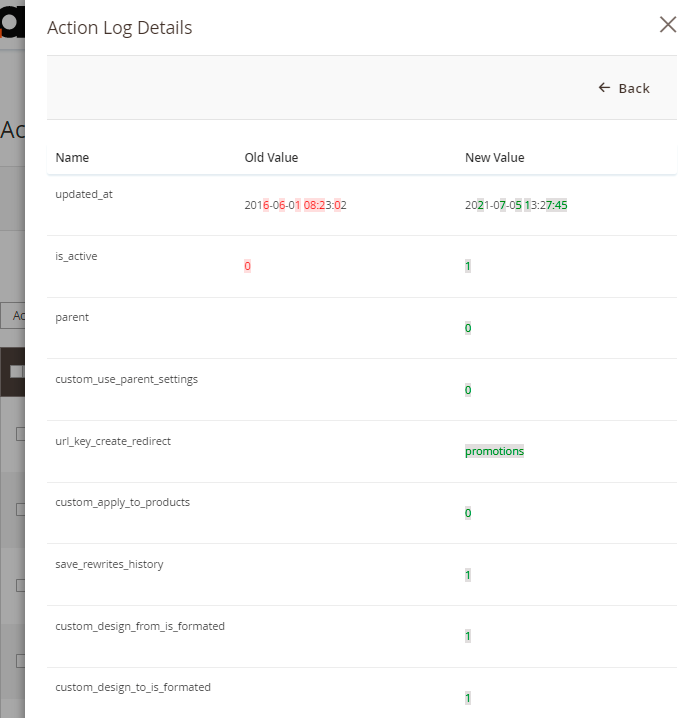Viewport: 685px width, 718px height.
Task: Click the new updated_at date value
Action: [x=516, y=205]
